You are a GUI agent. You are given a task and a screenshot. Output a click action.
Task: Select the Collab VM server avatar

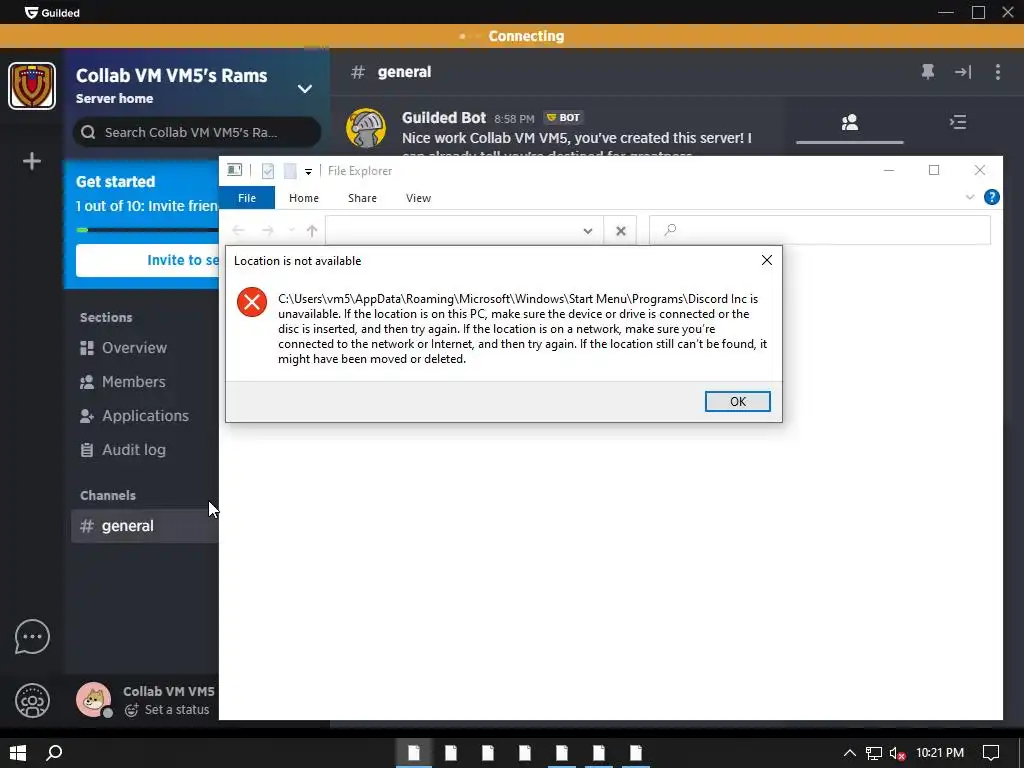point(32,86)
